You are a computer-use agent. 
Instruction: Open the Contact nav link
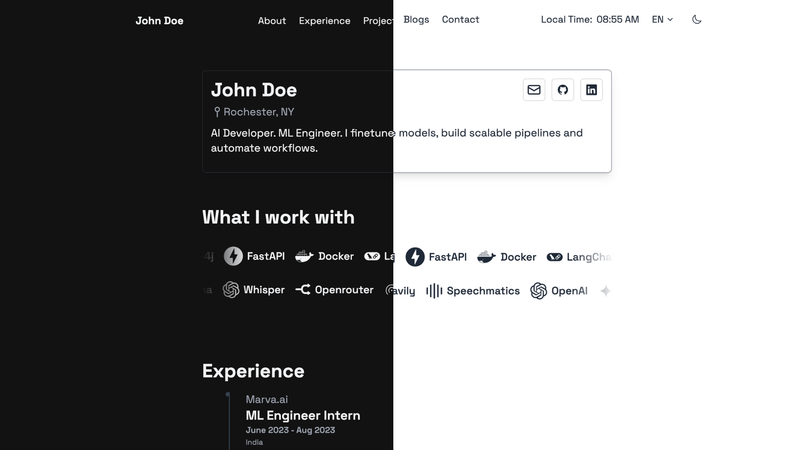coord(460,20)
